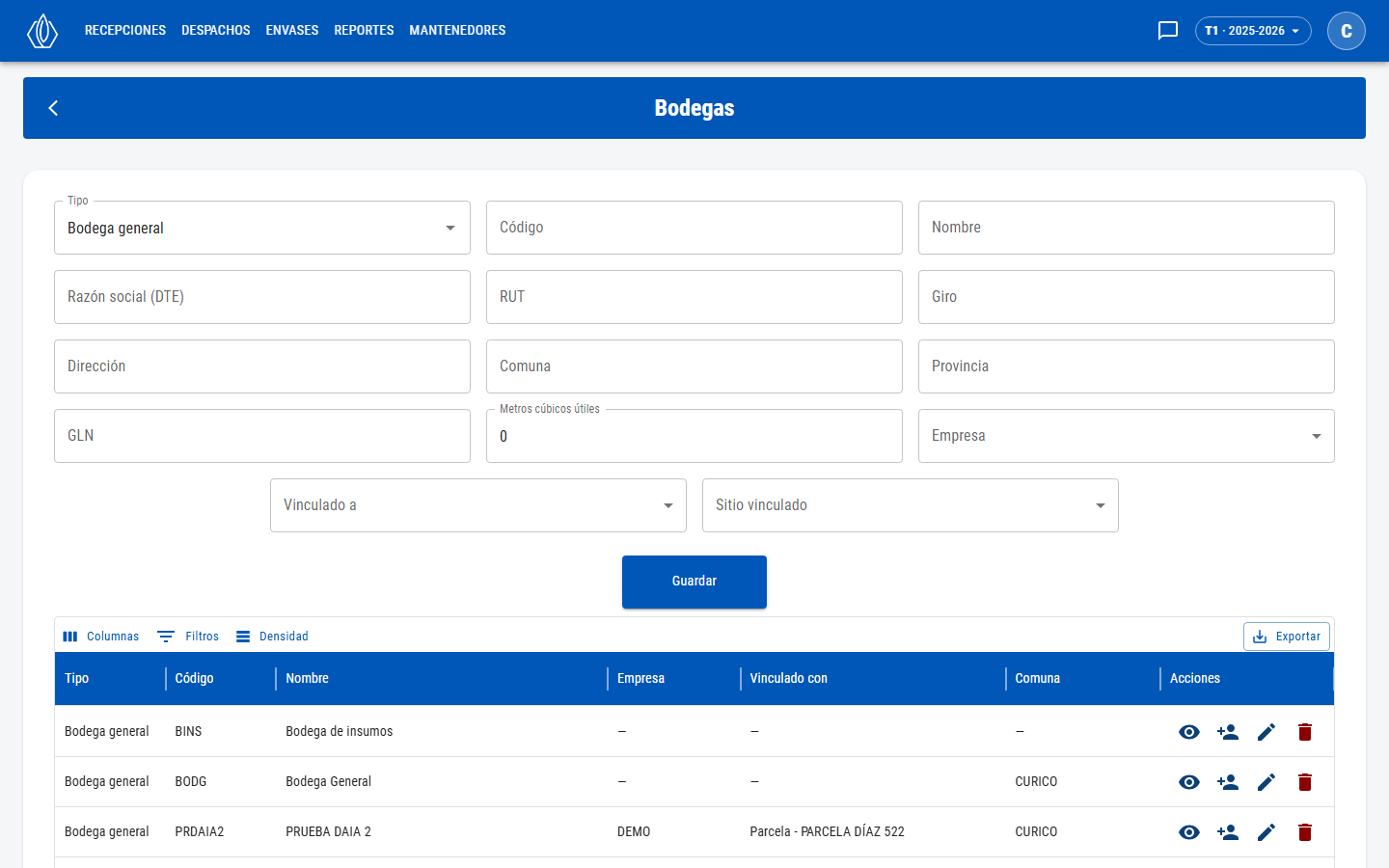This screenshot has width=1389, height=868.
Task: Click the Guardar button
Action: click(694, 582)
